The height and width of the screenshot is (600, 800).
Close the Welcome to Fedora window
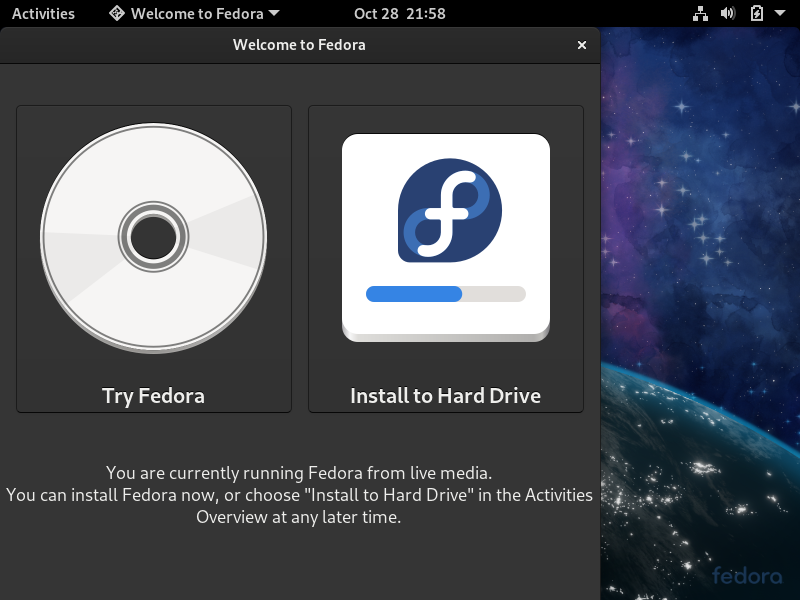(x=582, y=45)
